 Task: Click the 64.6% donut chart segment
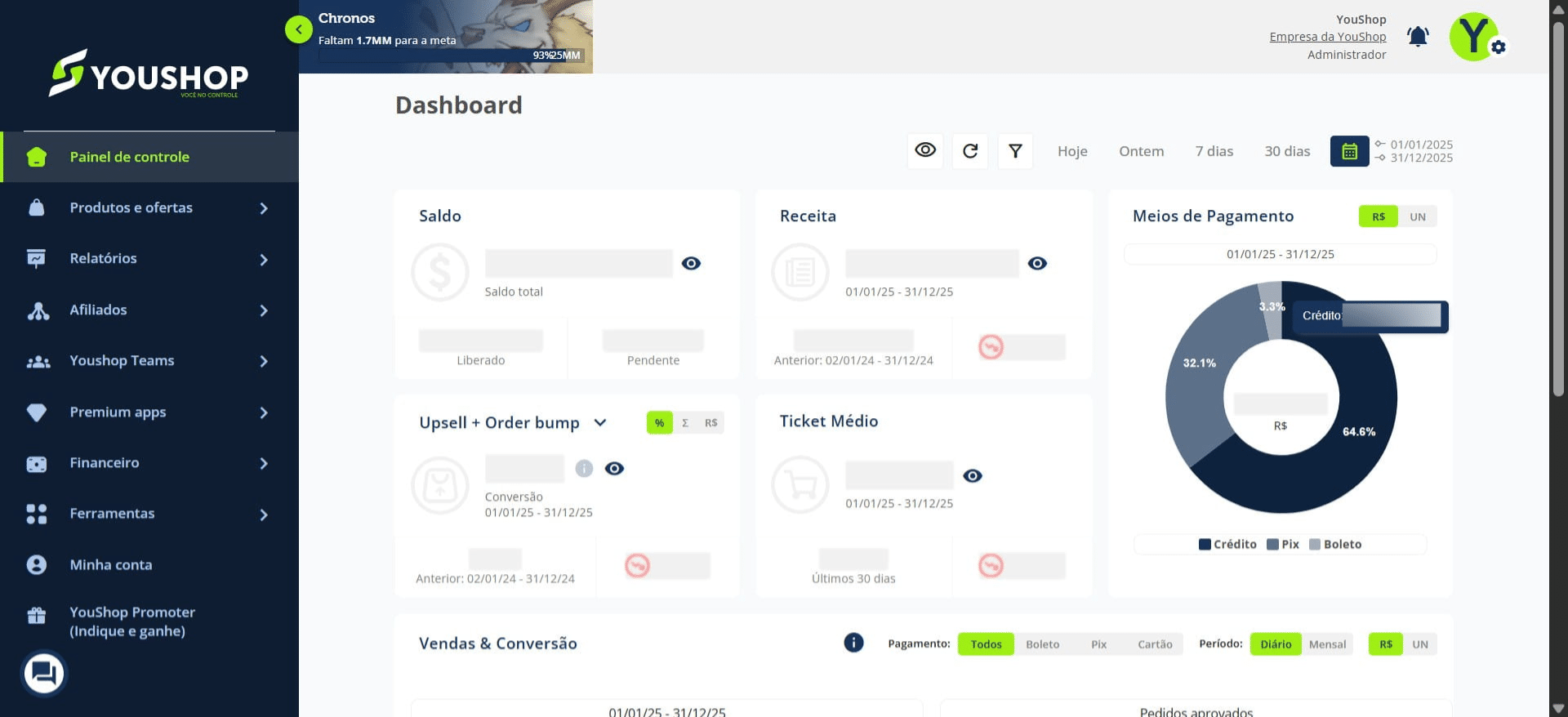pyautogui.click(x=1359, y=432)
